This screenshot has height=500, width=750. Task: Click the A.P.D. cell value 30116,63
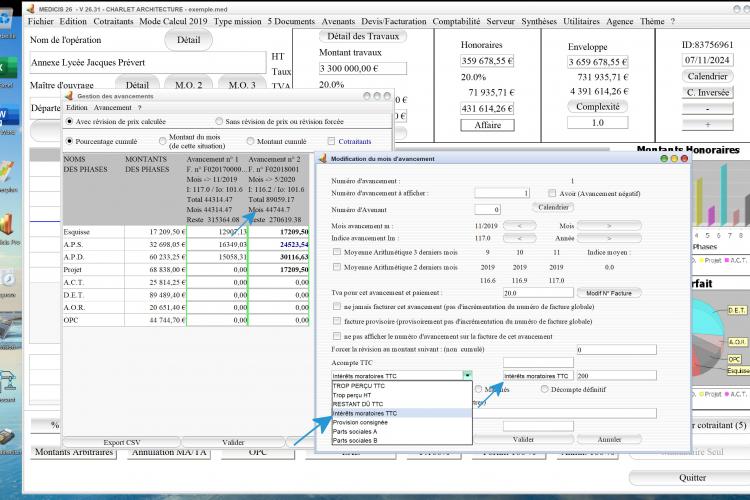[x=279, y=257]
